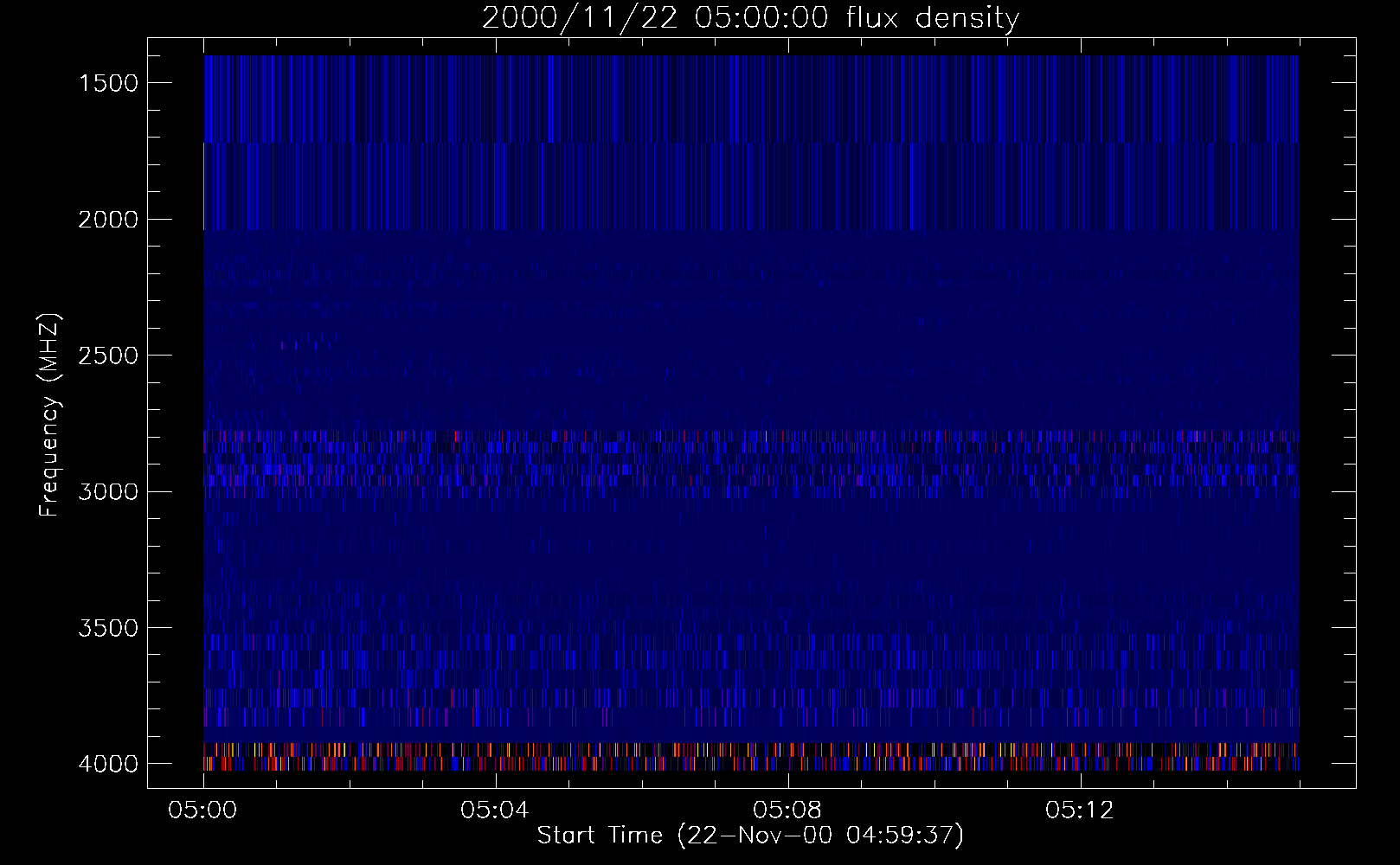This screenshot has height=865, width=1400.
Task: Click the 1500 frequency tick label
Action: [108, 83]
